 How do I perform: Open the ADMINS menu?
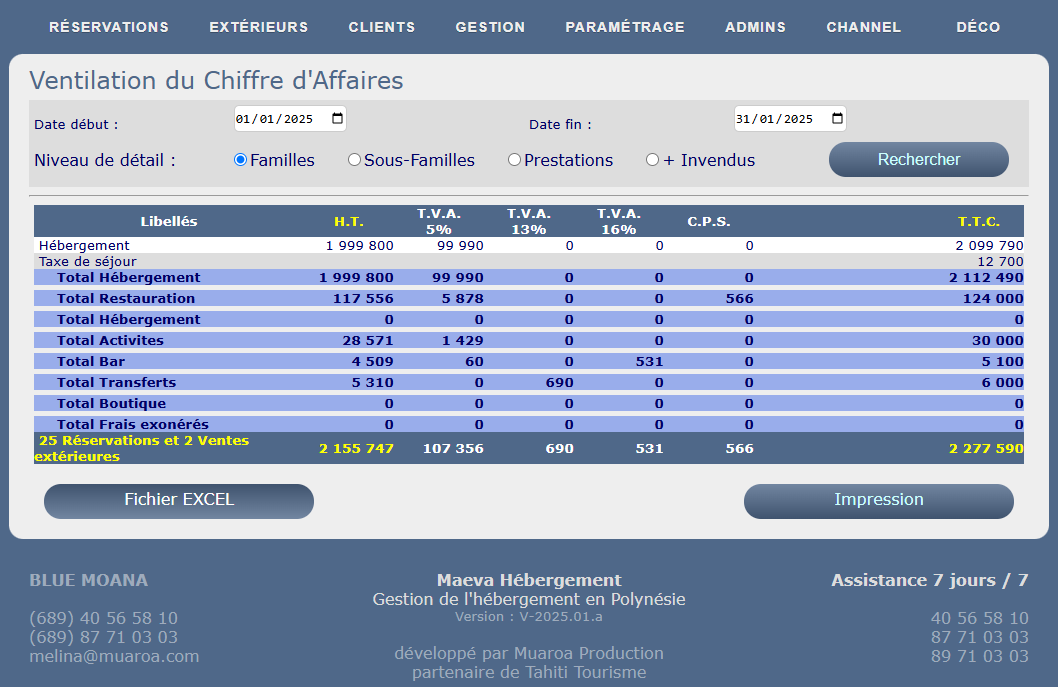pos(755,27)
